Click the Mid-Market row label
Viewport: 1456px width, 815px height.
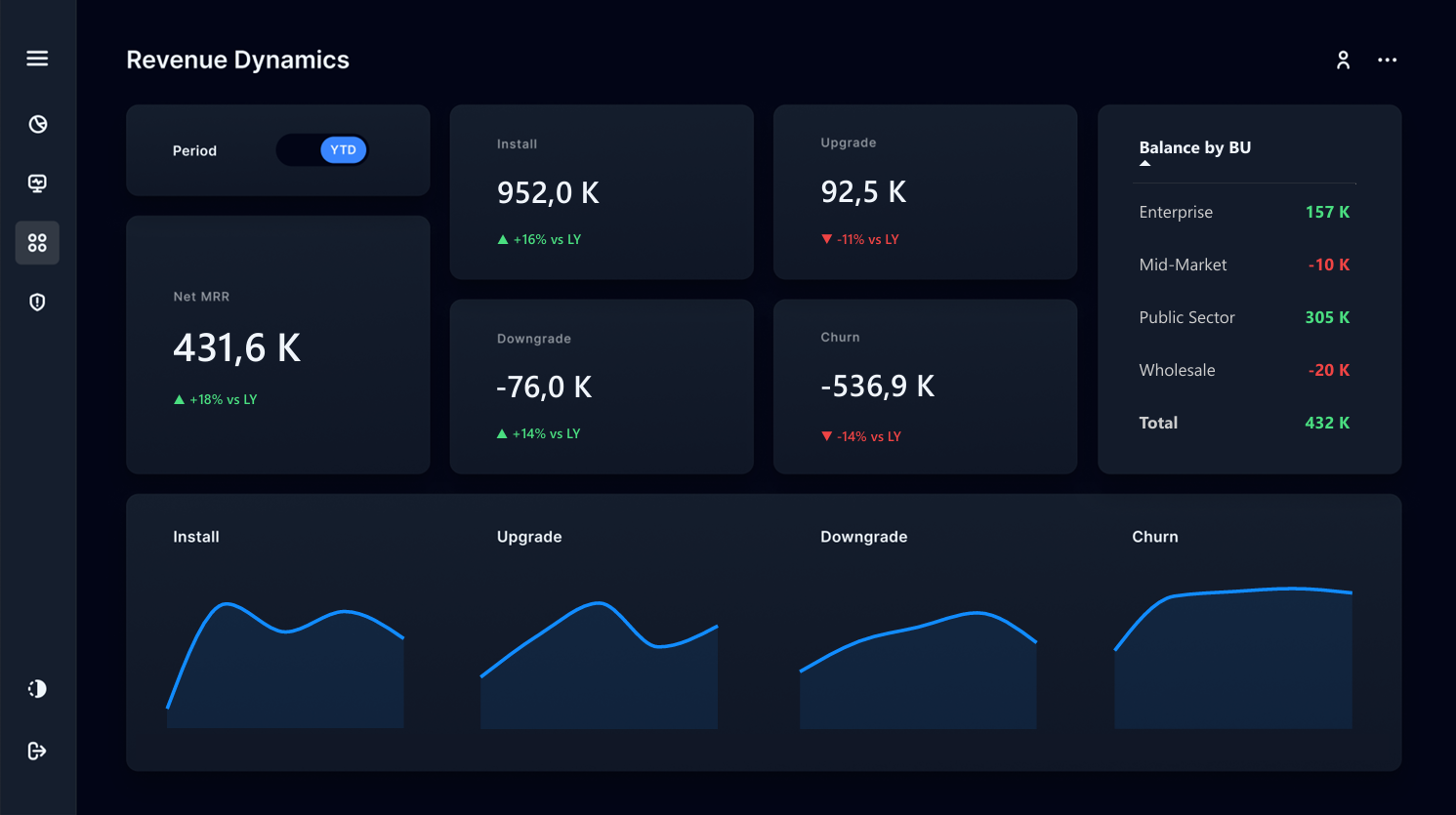(x=1183, y=265)
